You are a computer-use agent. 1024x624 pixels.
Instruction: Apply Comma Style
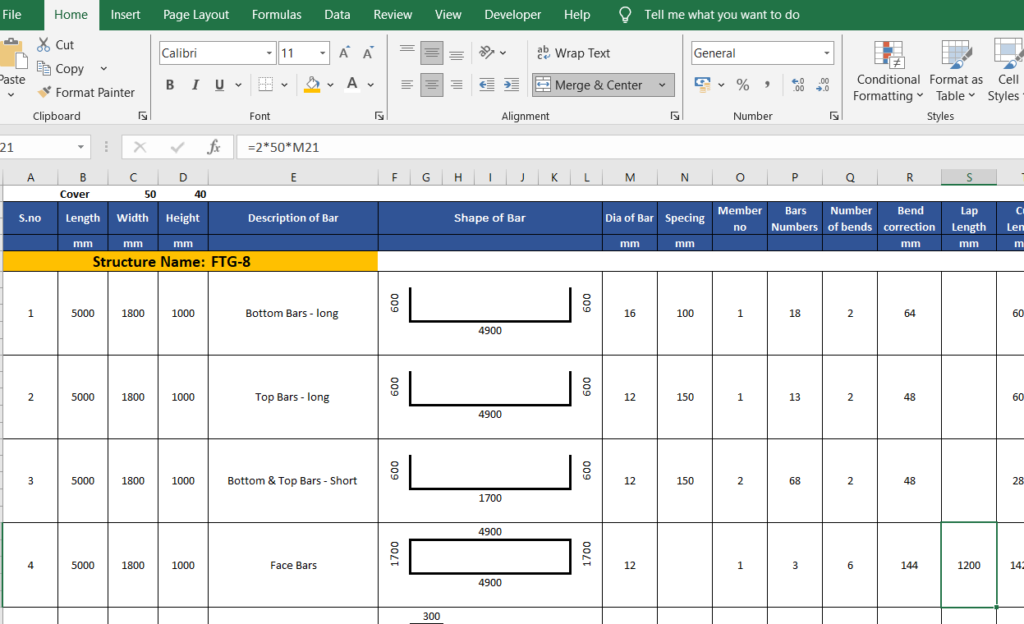tap(767, 84)
